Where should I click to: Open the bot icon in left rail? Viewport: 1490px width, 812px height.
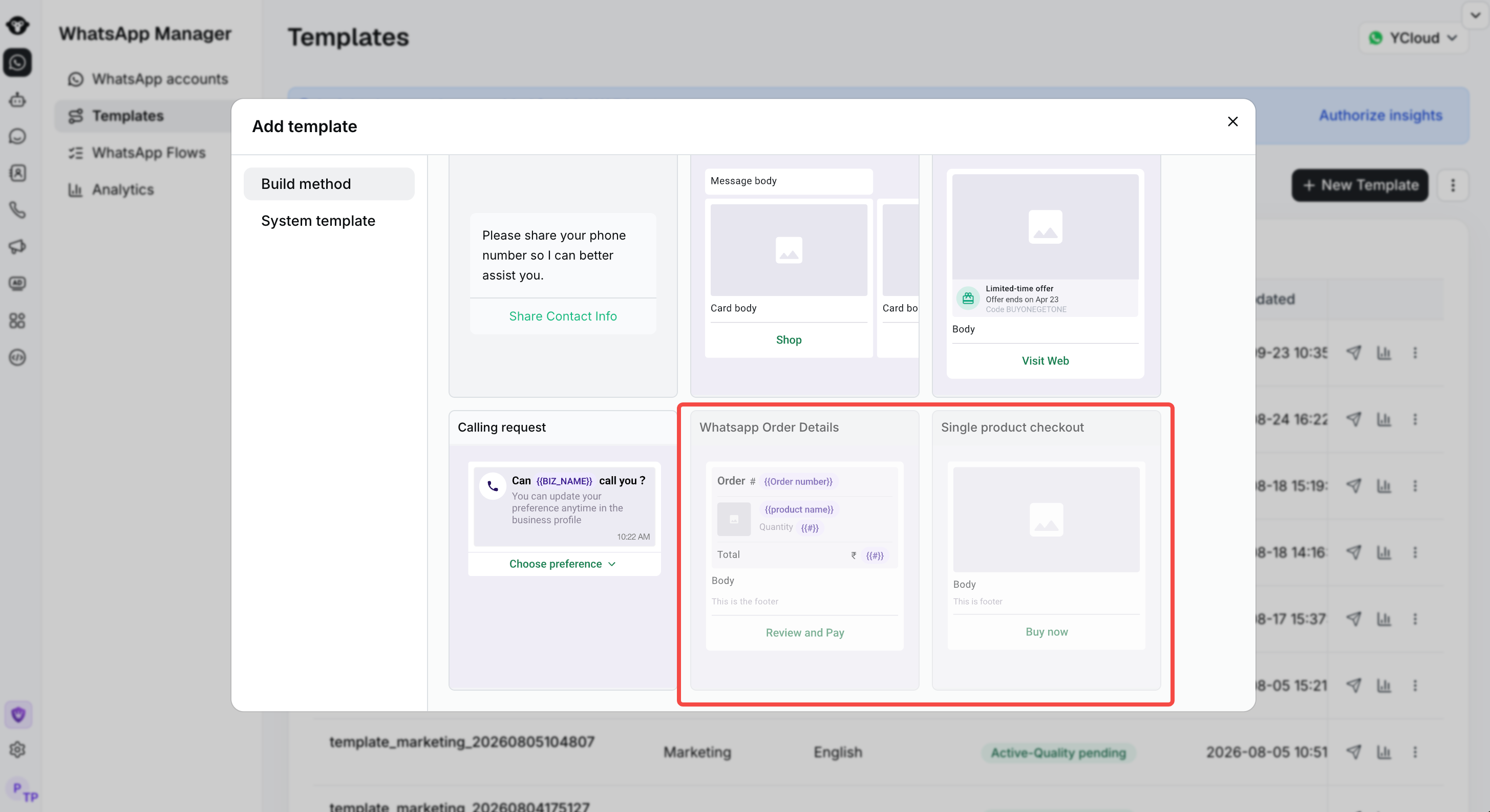(17, 99)
